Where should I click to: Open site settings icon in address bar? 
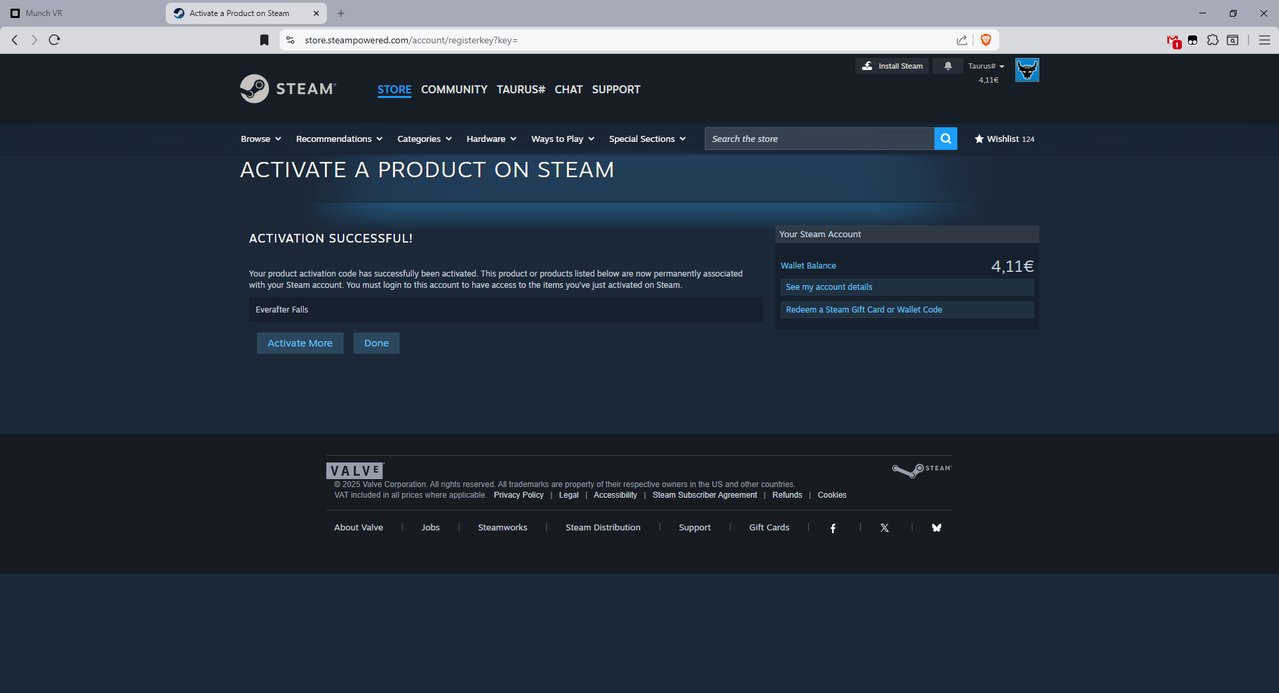coord(290,40)
